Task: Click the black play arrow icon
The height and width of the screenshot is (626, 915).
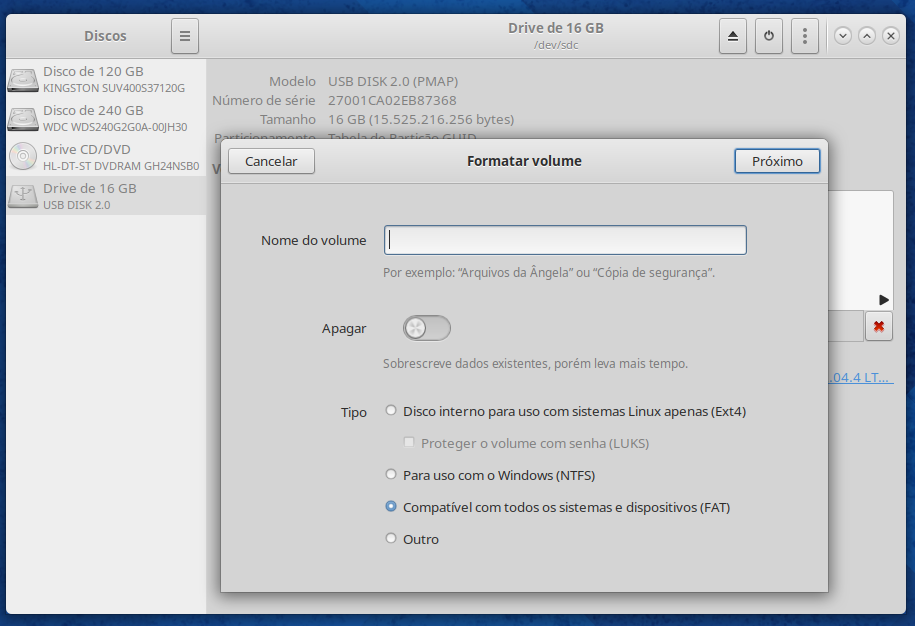Action: point(884,300)
